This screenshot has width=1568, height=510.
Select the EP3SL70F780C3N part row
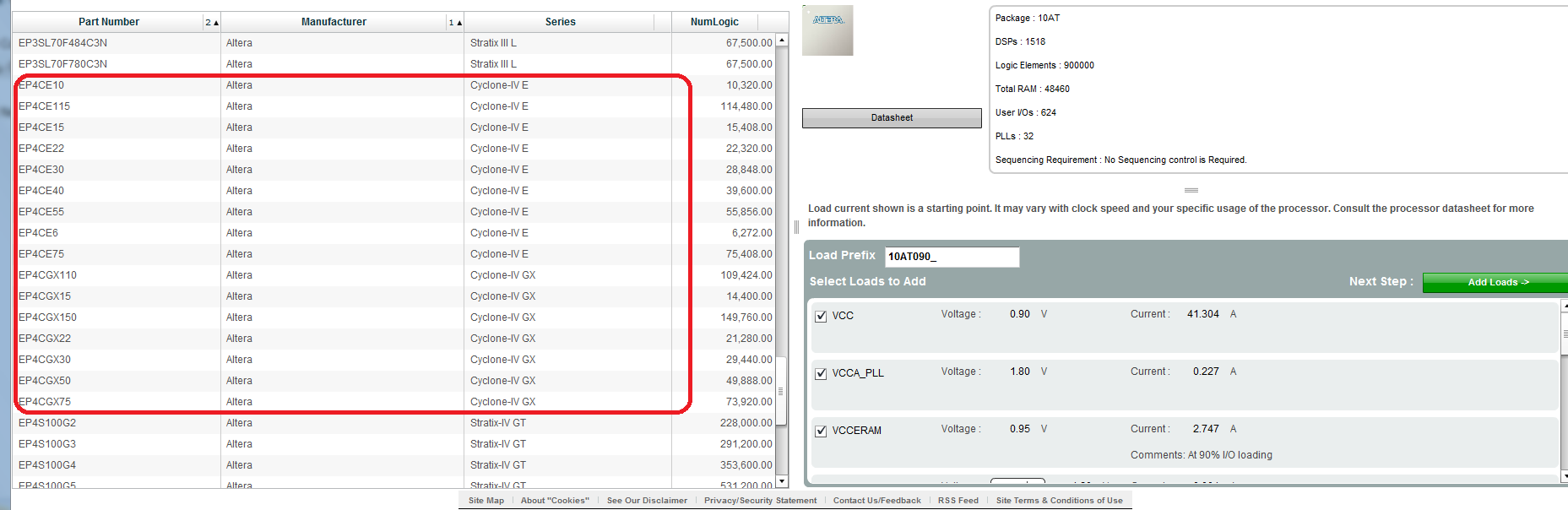(x=394, y=64)
